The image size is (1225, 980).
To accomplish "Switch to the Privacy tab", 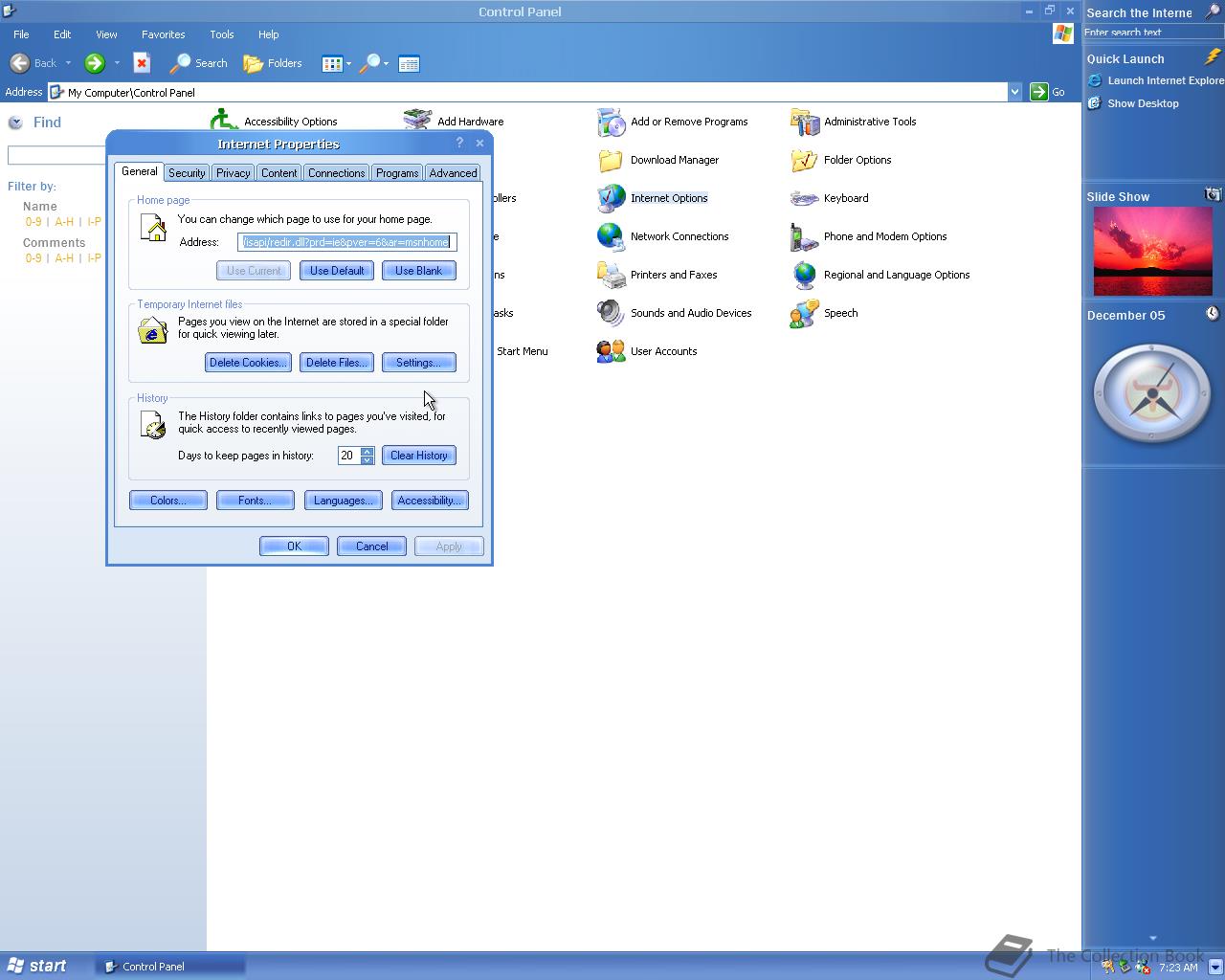I will 233,173.
